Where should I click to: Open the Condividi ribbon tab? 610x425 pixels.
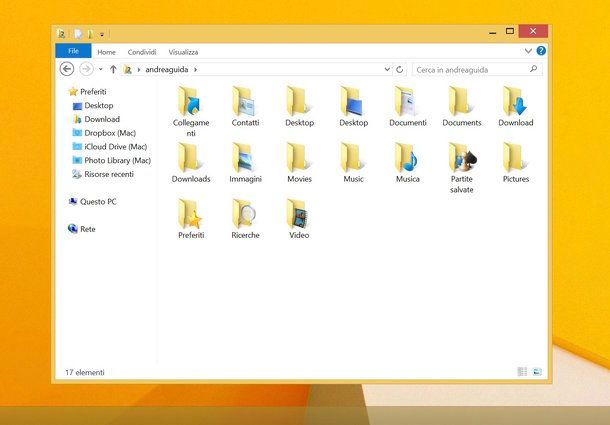coord(142,52)
